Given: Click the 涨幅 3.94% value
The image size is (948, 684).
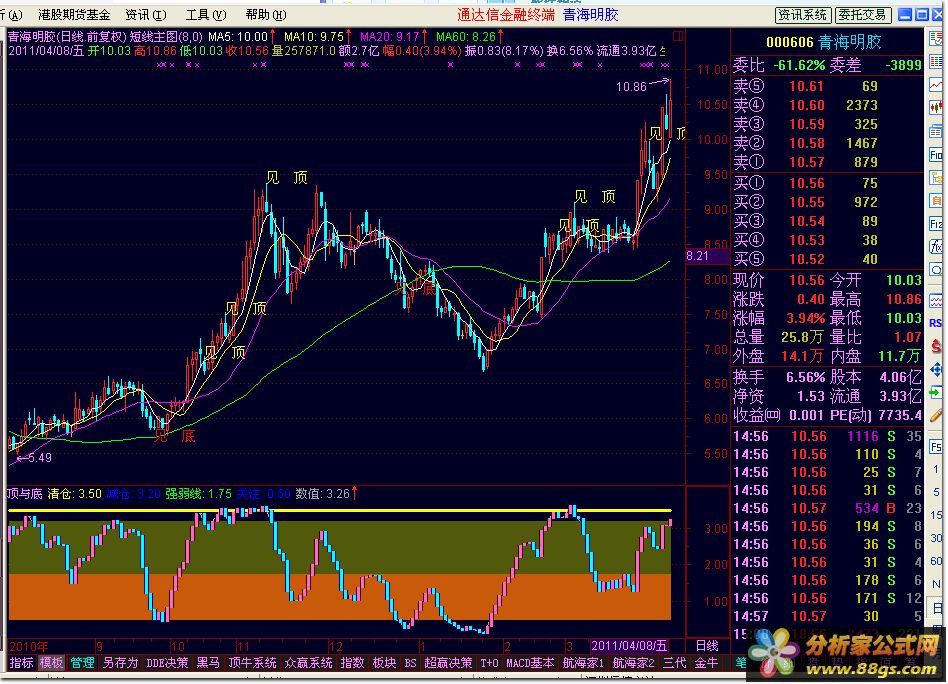Looking at the screenshot, I should (x=805, y=319).
